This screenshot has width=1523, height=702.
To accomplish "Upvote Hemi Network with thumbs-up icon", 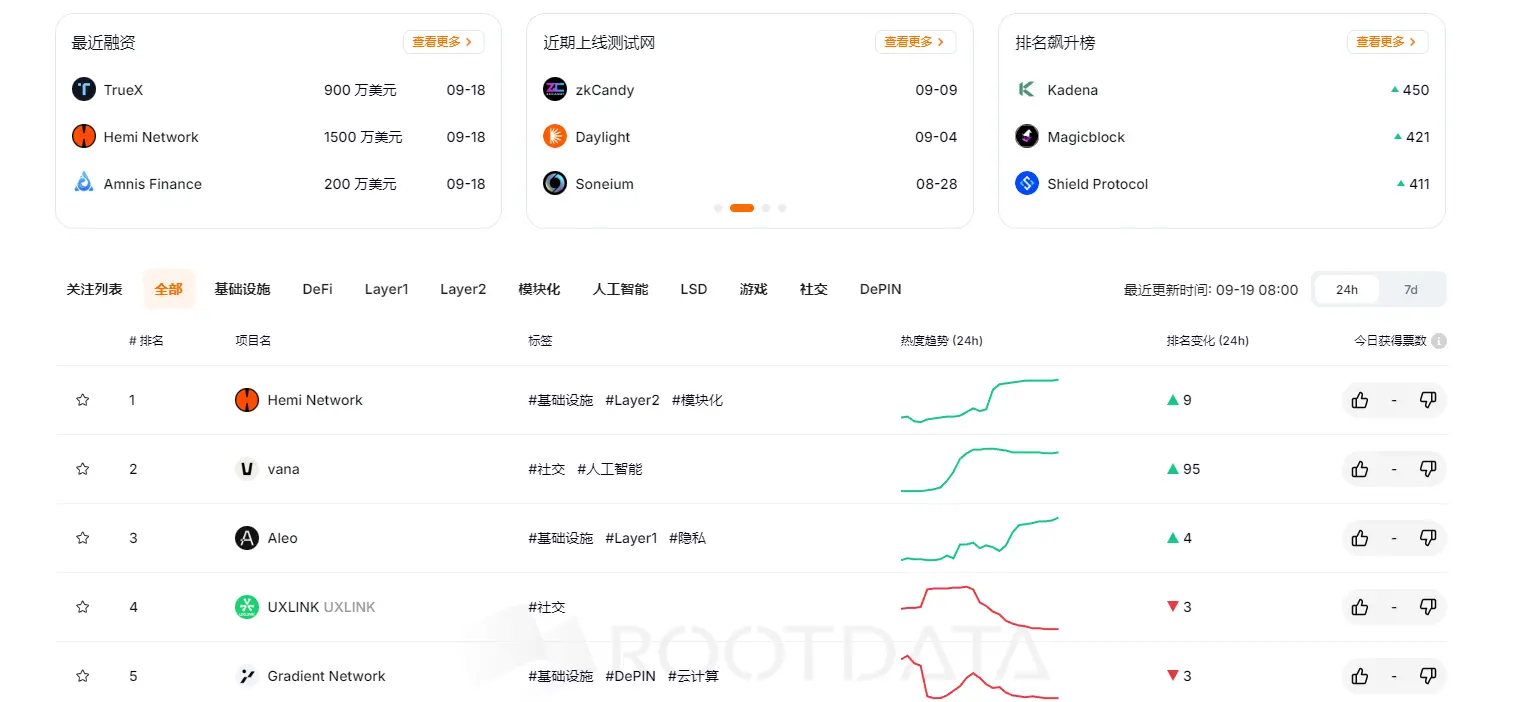I will click(x=1359, y=399).
